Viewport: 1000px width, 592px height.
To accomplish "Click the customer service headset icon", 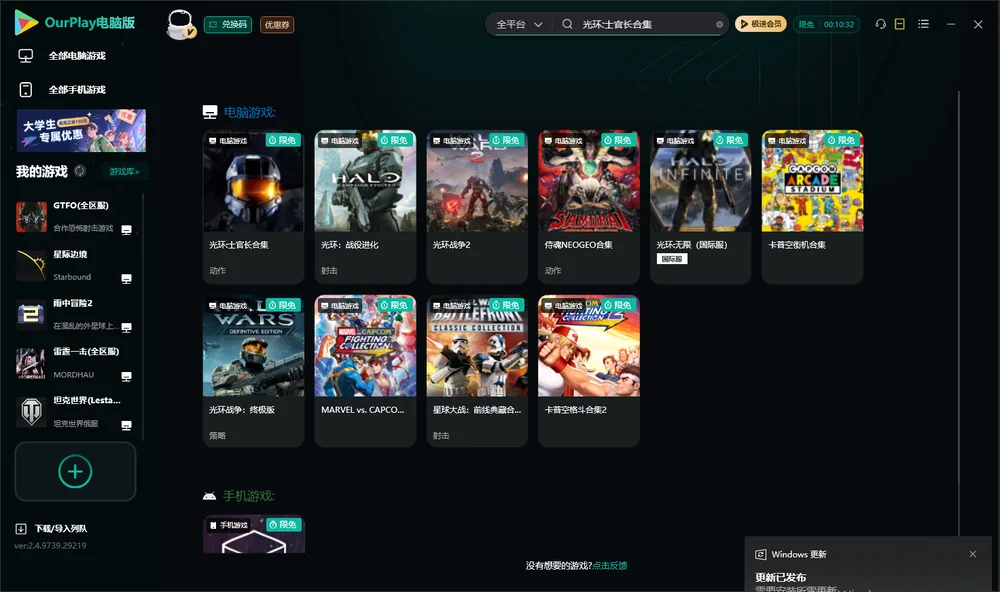I will (x=881, y=24).
